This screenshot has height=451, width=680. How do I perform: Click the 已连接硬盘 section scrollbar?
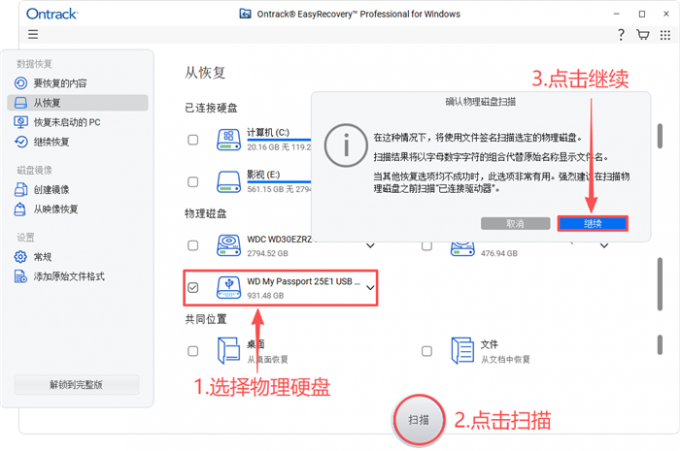tap(660, 136)
